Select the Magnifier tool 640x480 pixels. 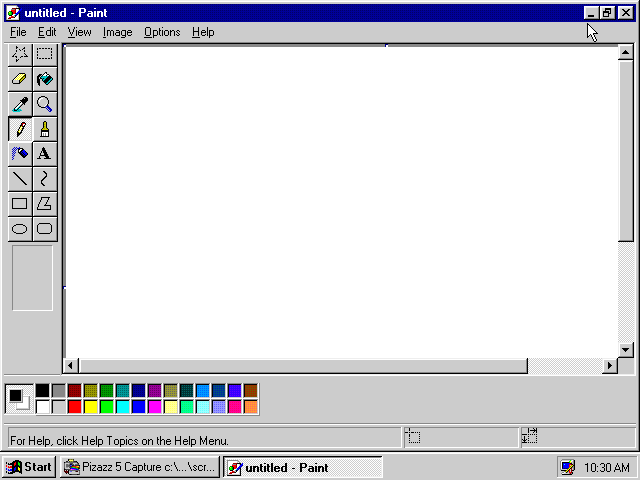(44, 104)
